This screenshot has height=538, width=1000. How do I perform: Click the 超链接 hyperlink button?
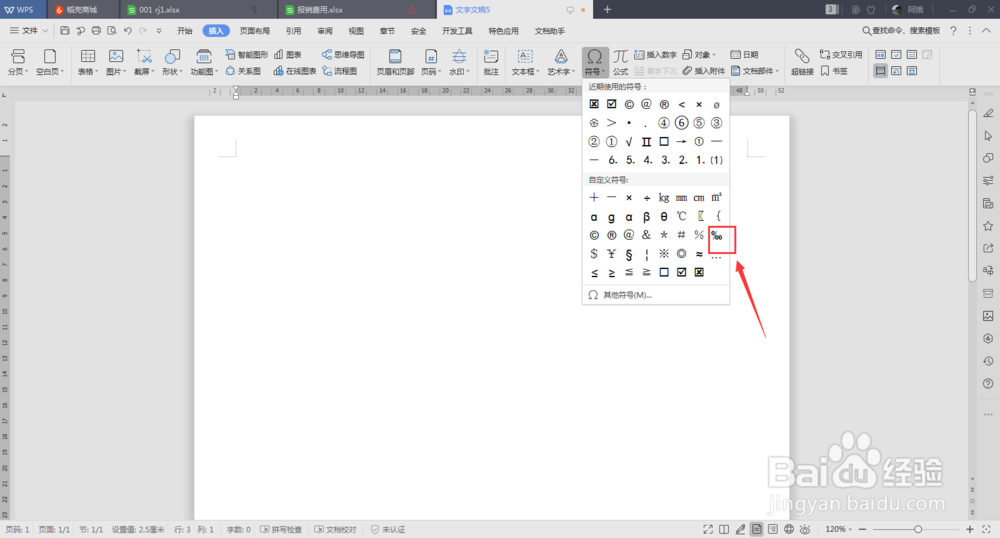(x=802, y=62)
